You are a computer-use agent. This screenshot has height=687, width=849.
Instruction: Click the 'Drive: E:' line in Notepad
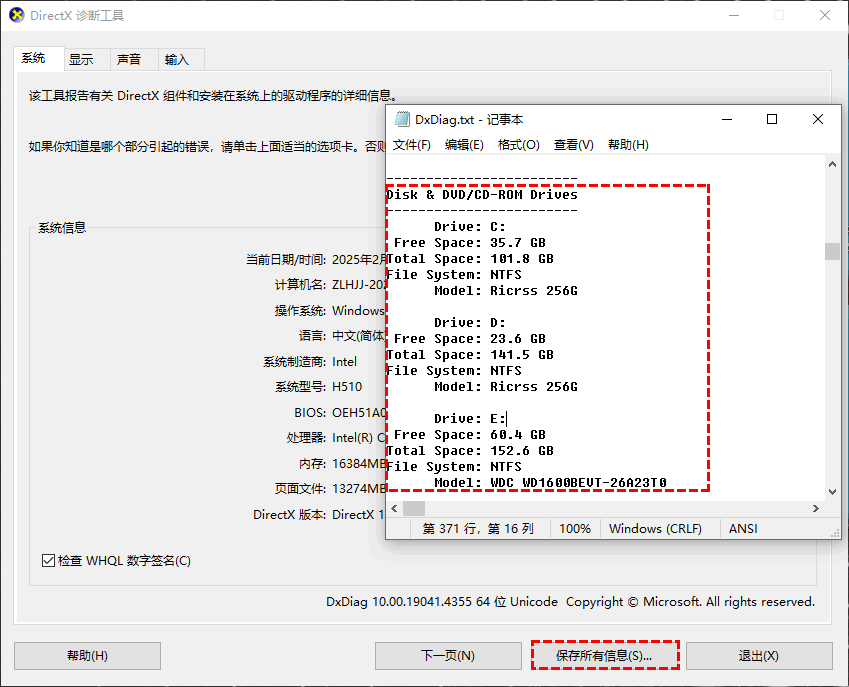coord(469,418)
